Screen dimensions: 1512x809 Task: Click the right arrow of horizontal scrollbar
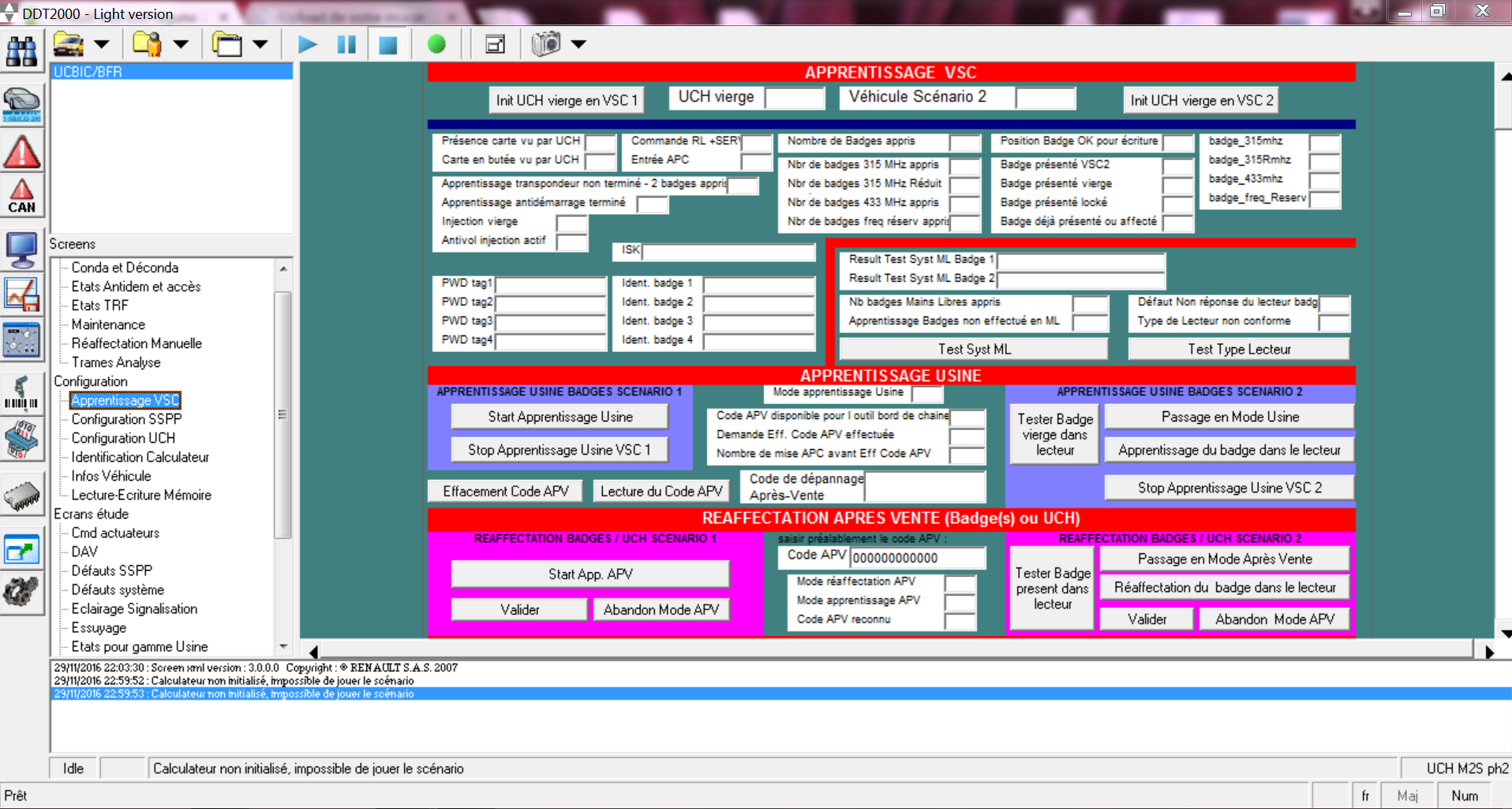tap(1488, 652)
